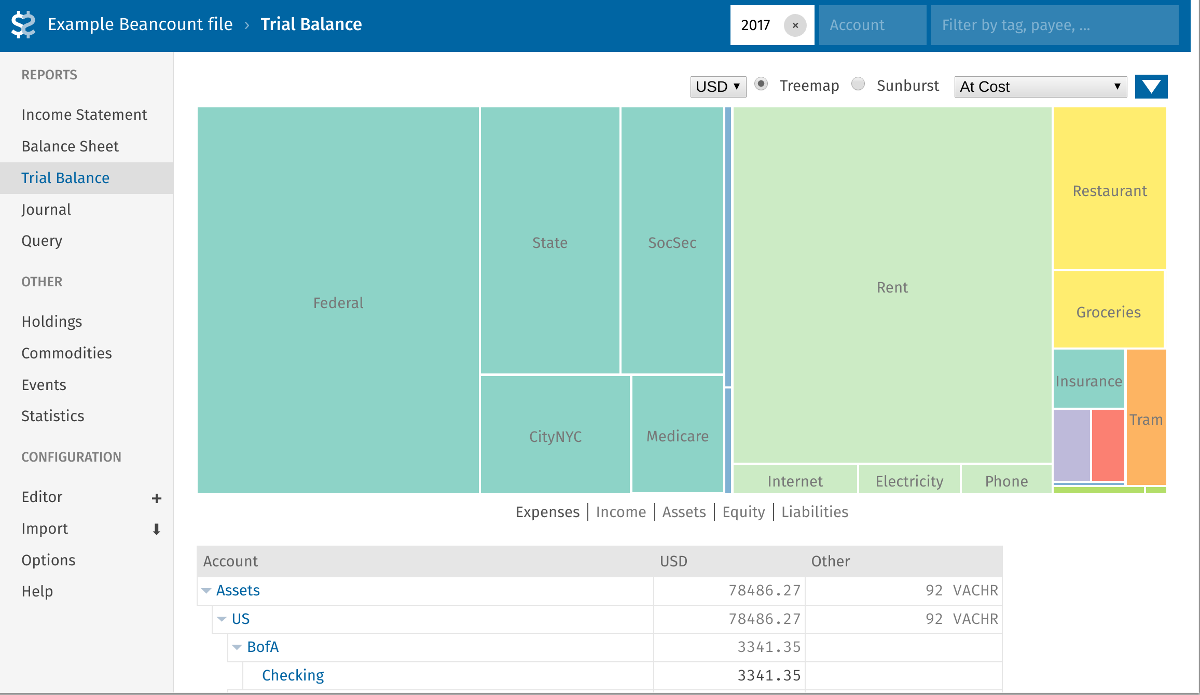Open the At Cost dropdown
Screen dimensions: 1200x695
(1040, 87)
